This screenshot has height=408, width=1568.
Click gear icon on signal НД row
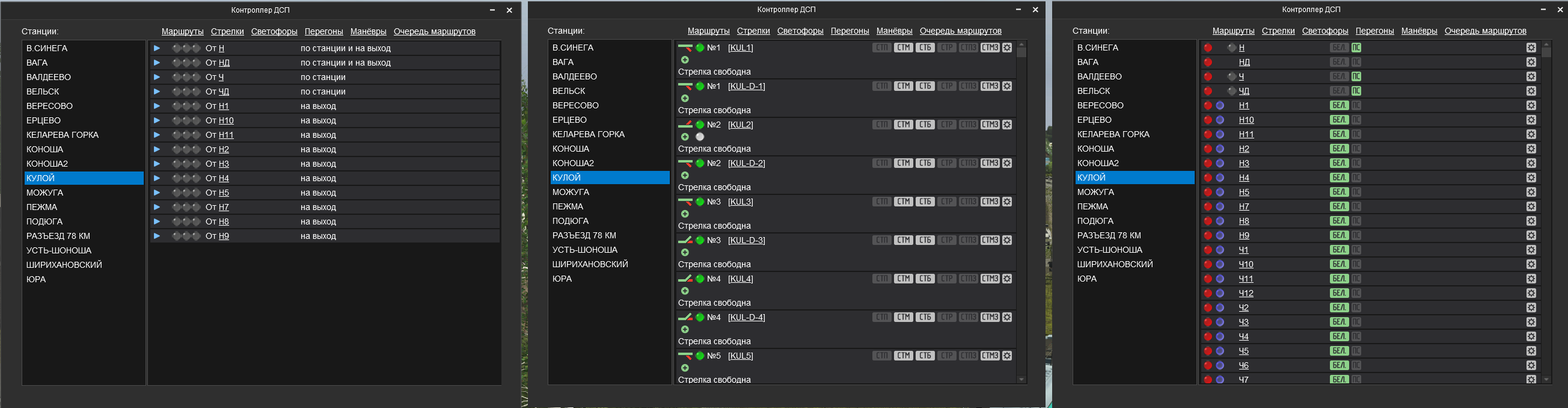[1531, 62]
